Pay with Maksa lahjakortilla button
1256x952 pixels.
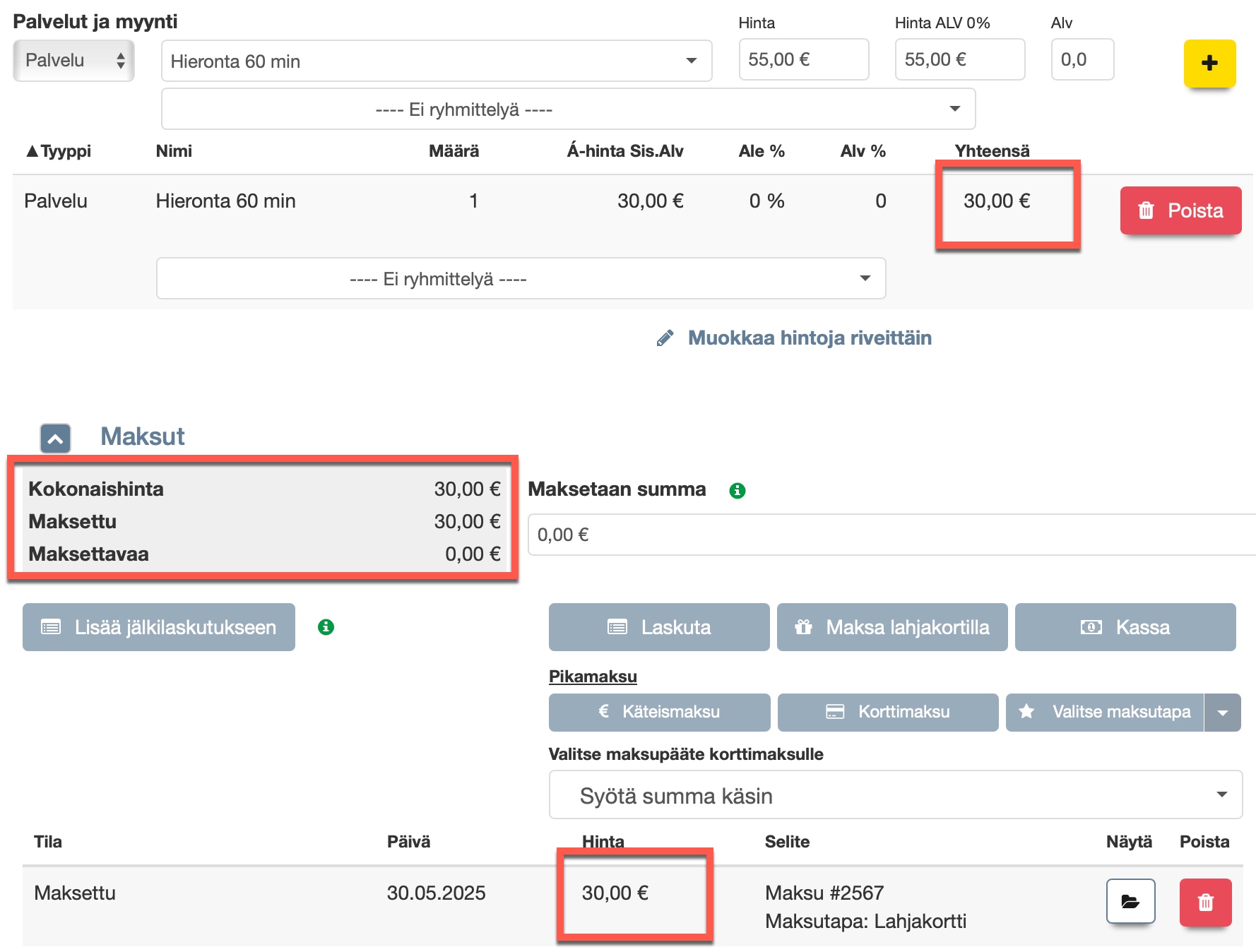point(891,627)
